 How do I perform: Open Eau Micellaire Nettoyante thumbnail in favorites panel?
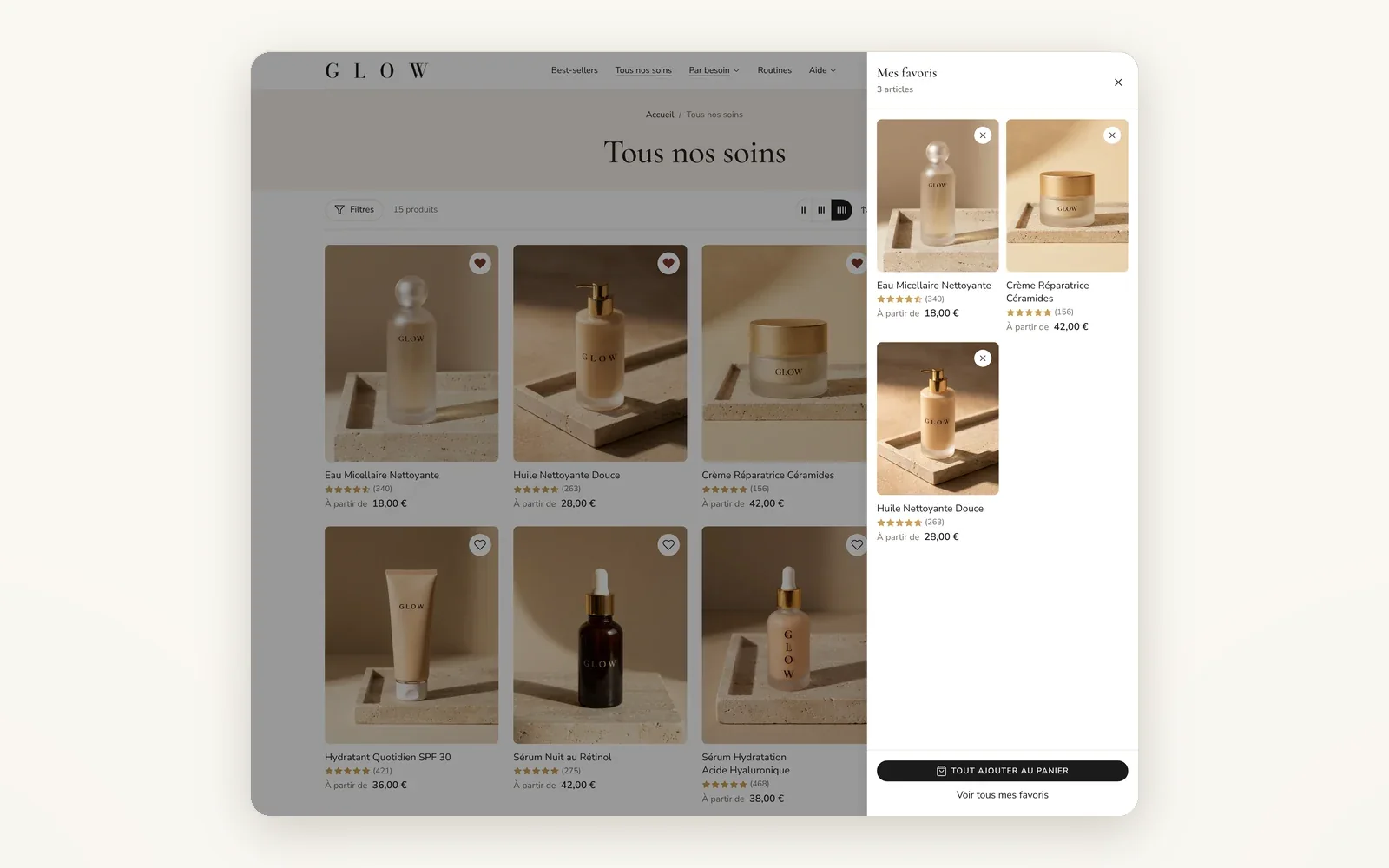pos(938,196)
